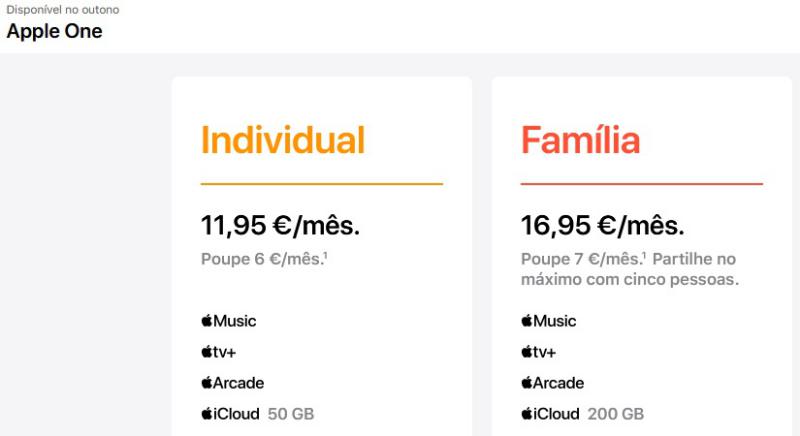Select the Família plan heading

pyautogui.click(x=581, y=140)
